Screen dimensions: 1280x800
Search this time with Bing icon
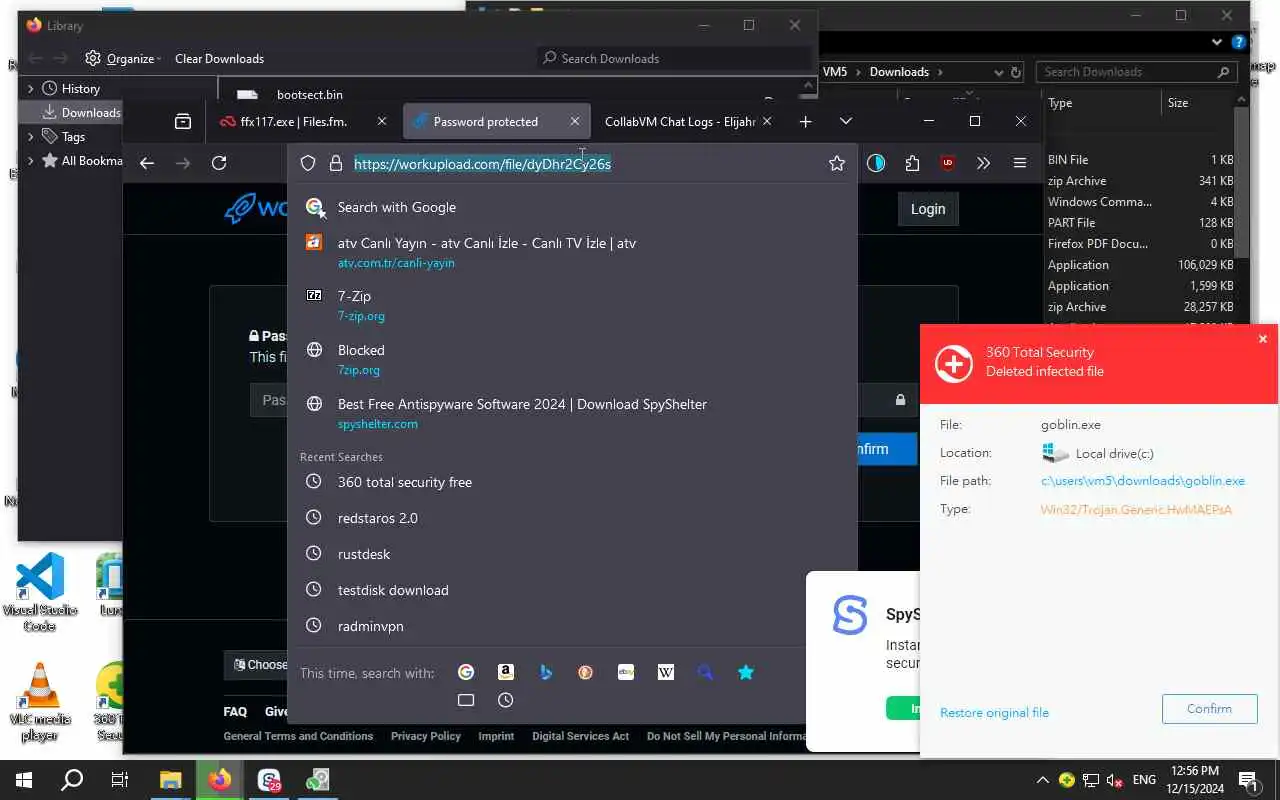pyautogui.click(x=546, y=672)
